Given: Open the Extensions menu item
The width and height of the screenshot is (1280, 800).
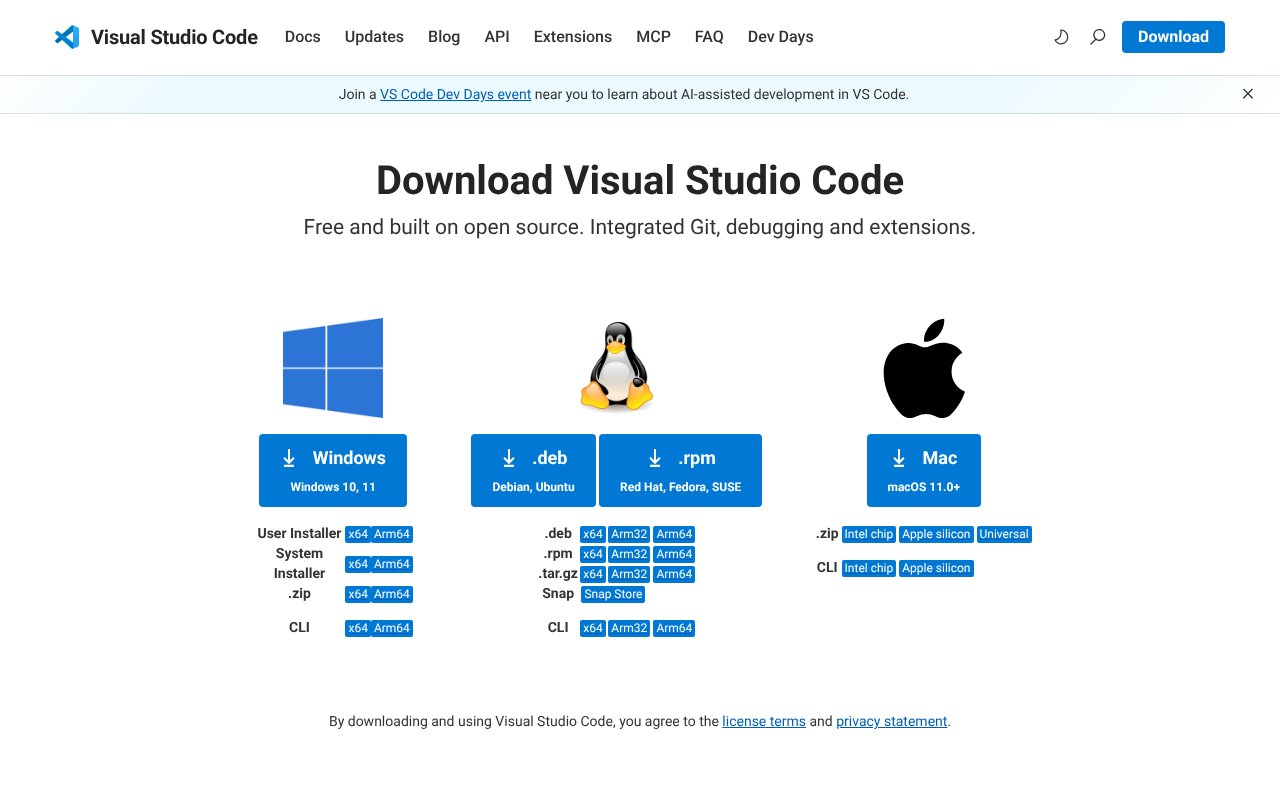Looking at the screenshot, I should (572, 37).
